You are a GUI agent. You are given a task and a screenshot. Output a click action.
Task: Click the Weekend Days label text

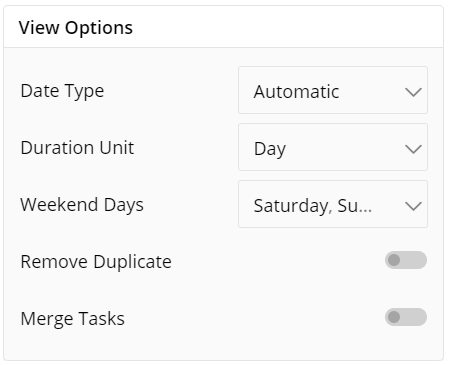click(82, 205)
